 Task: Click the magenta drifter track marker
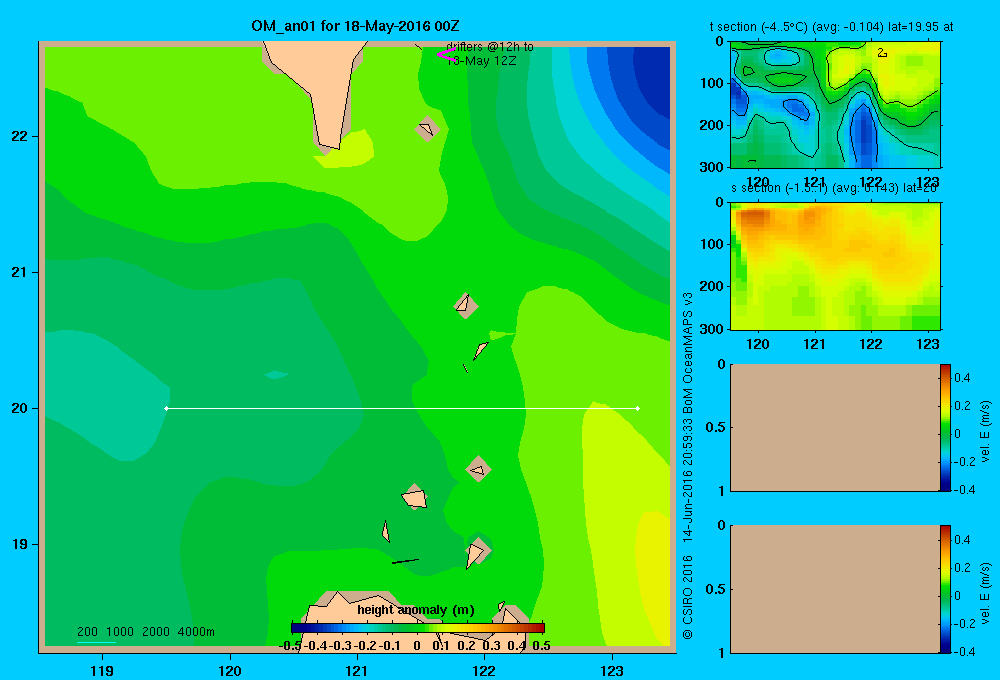click(x=445, y=55)
